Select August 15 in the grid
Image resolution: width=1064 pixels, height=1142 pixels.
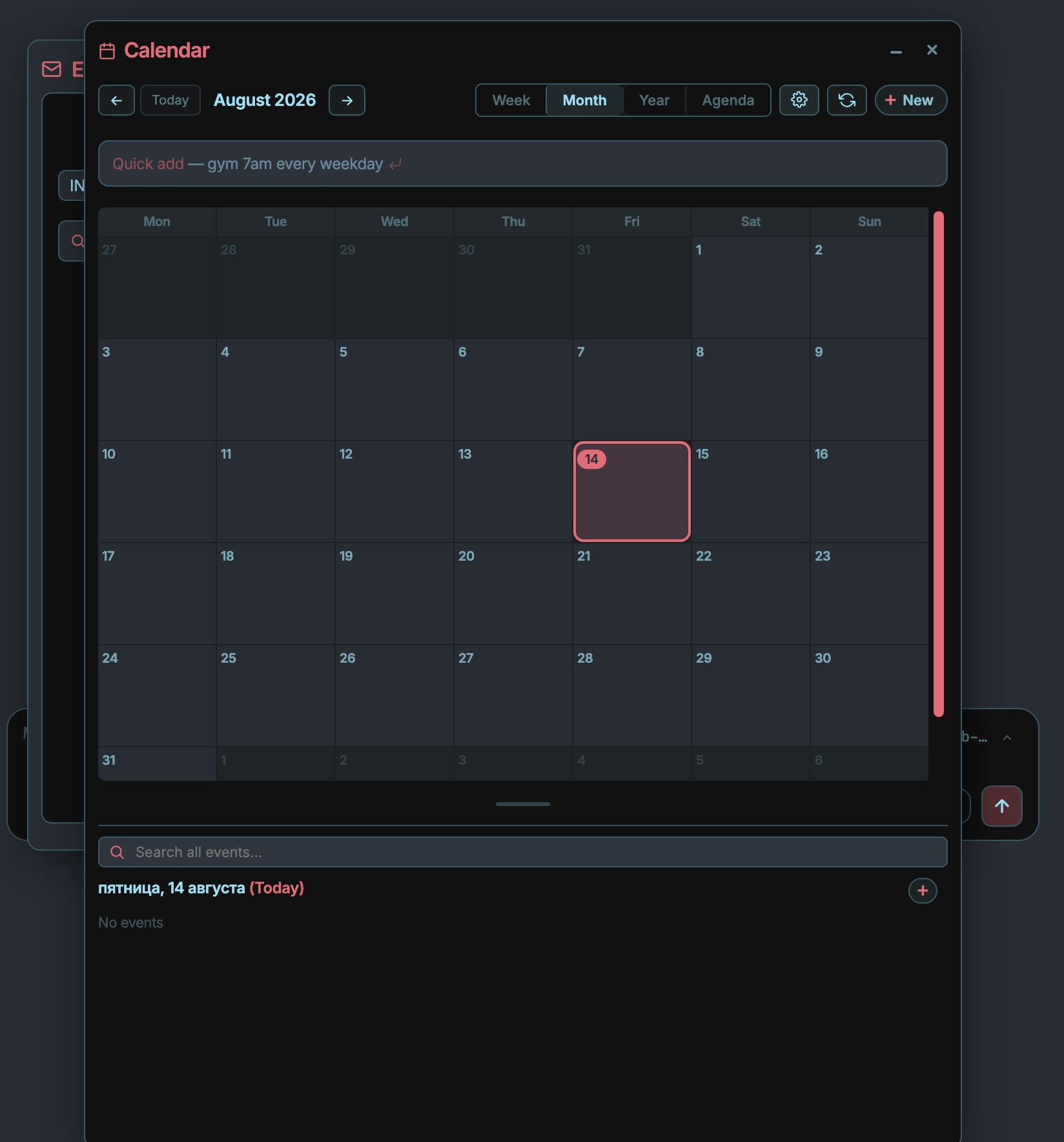coord(751,492)
